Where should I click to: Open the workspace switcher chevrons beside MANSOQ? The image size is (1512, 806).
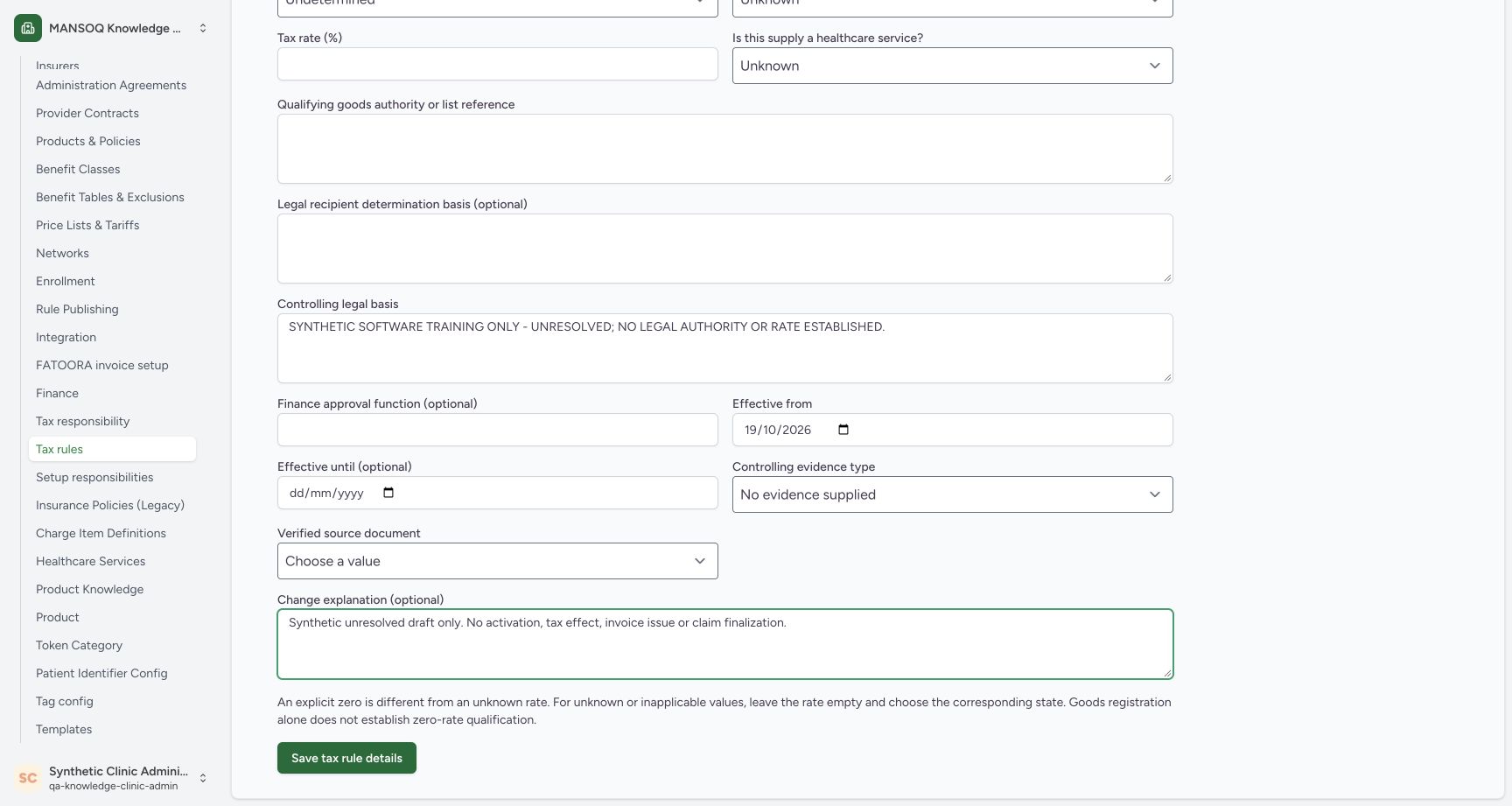point(203,28)
